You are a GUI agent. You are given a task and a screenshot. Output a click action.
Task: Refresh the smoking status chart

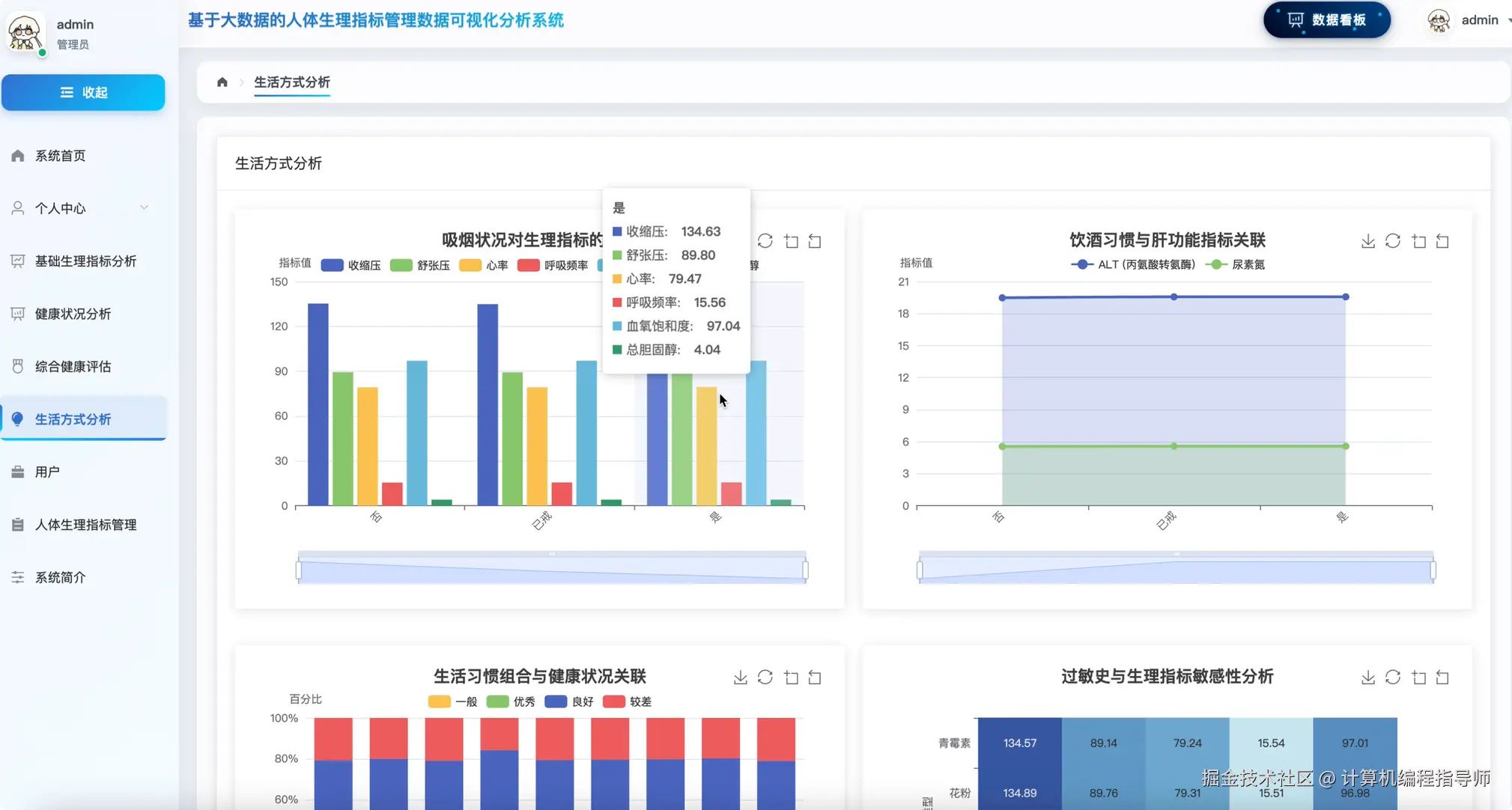[x=765, y=241]
